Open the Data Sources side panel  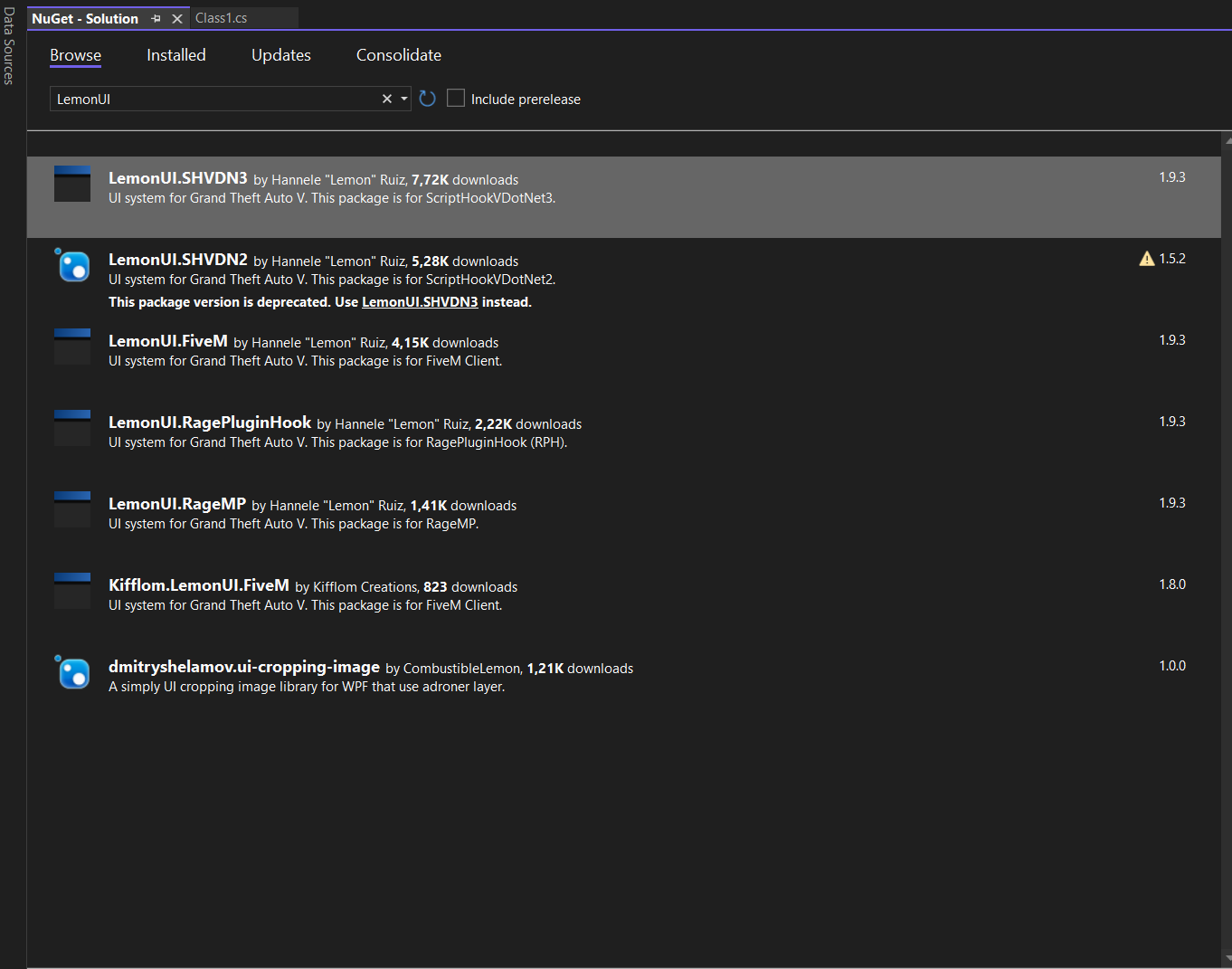tap(9, 46)
